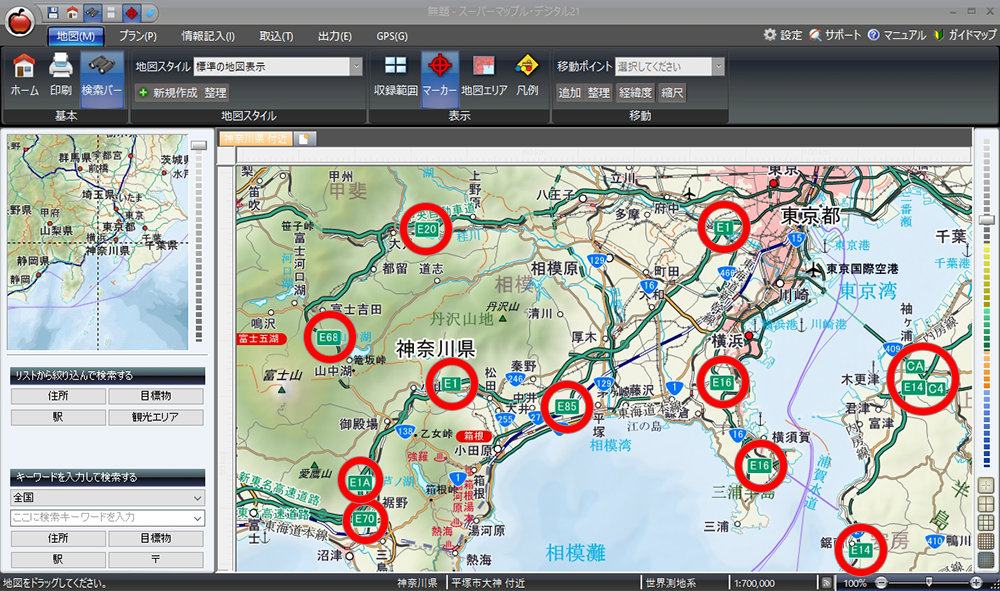
Task: Click 駅 under リストから絞り込んで検索する
Action: point(58,417)
